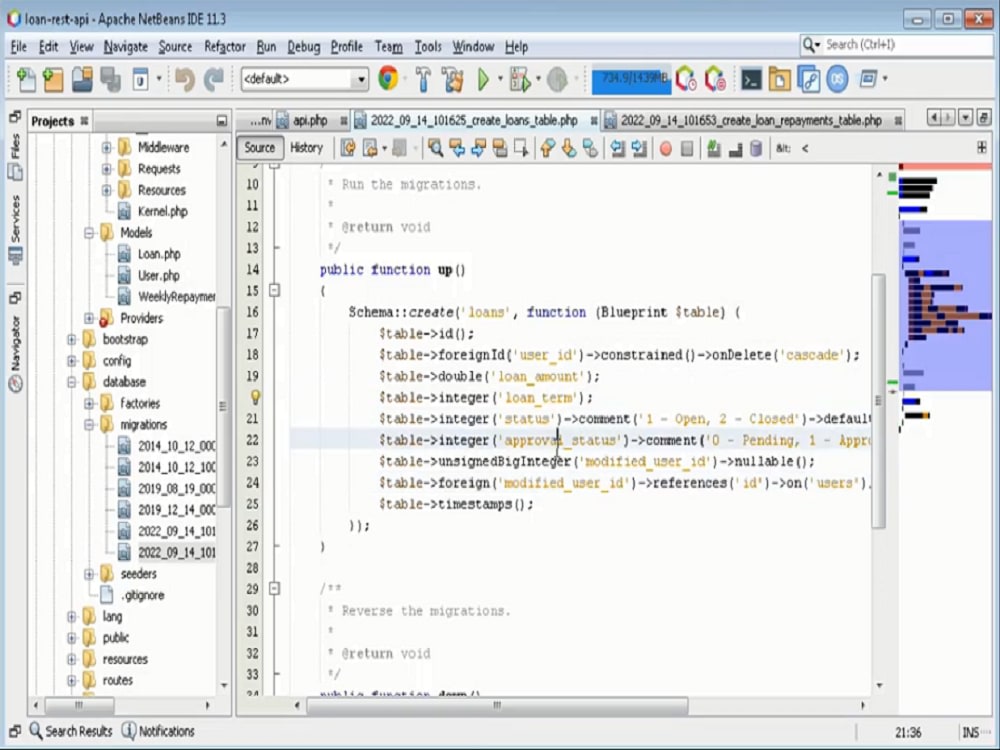Click the Redo arrow in the toolbar
The image size is (1000, 750).
tap(214, 79)
